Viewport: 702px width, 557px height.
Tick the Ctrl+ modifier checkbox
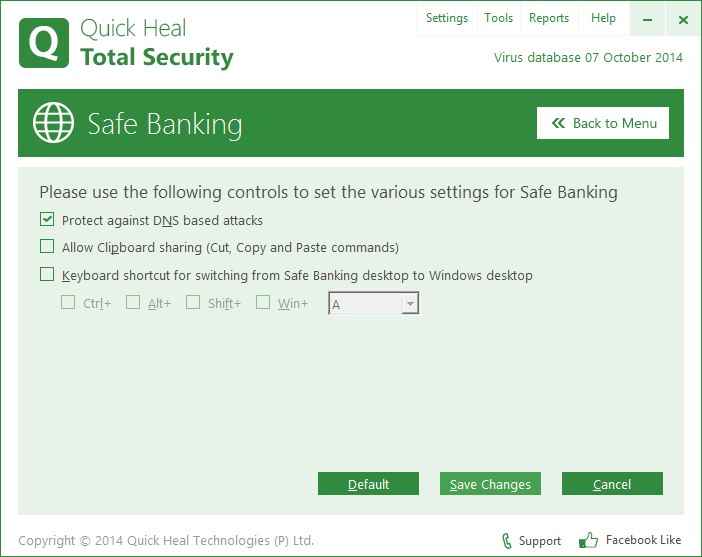[68, 302]
